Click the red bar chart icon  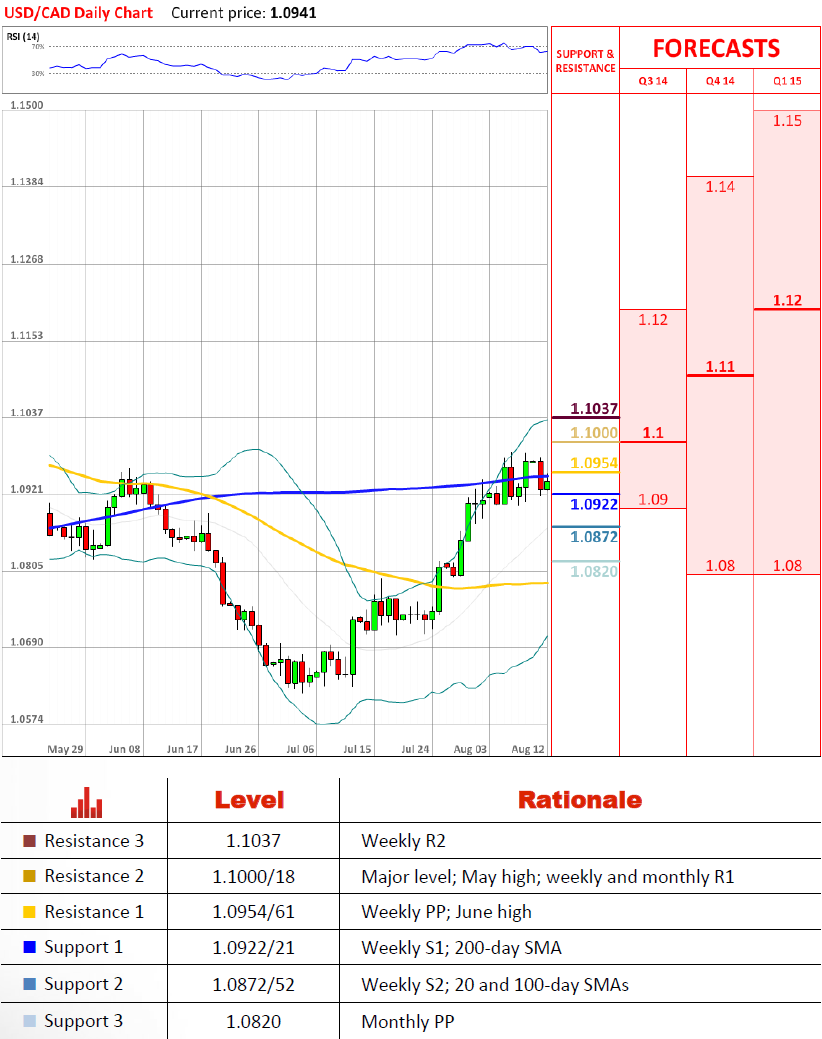click(87, 802)
